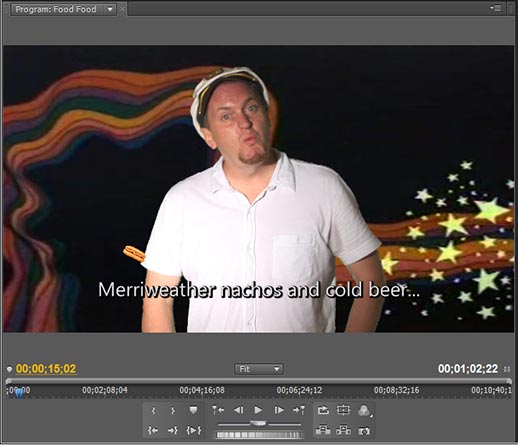Toggle safe margins overlay
This screenshot has height=445, width=518.
[x=343, y=410]
